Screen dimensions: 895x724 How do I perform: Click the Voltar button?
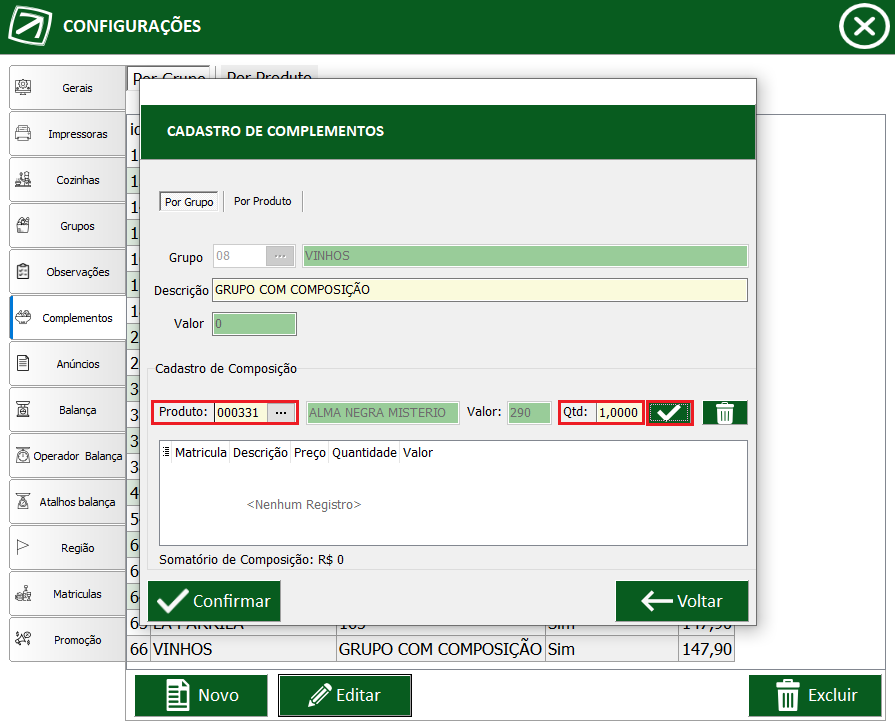coord(681,601)
